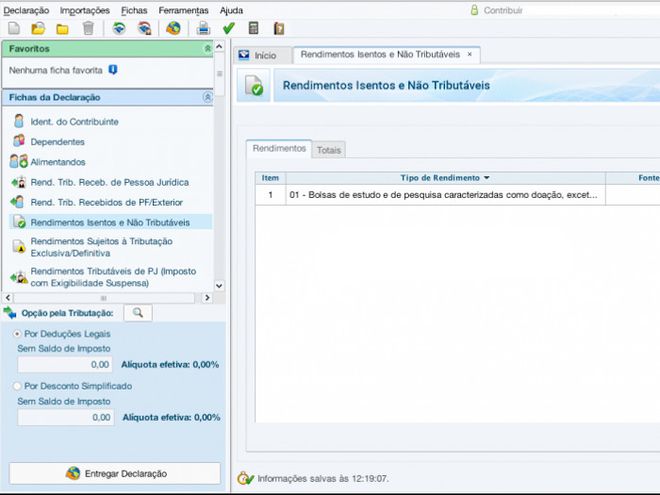Close the Rendimentos Isentos e Não Tributáveis tab
660x495 pixels.
coord(469,54)
